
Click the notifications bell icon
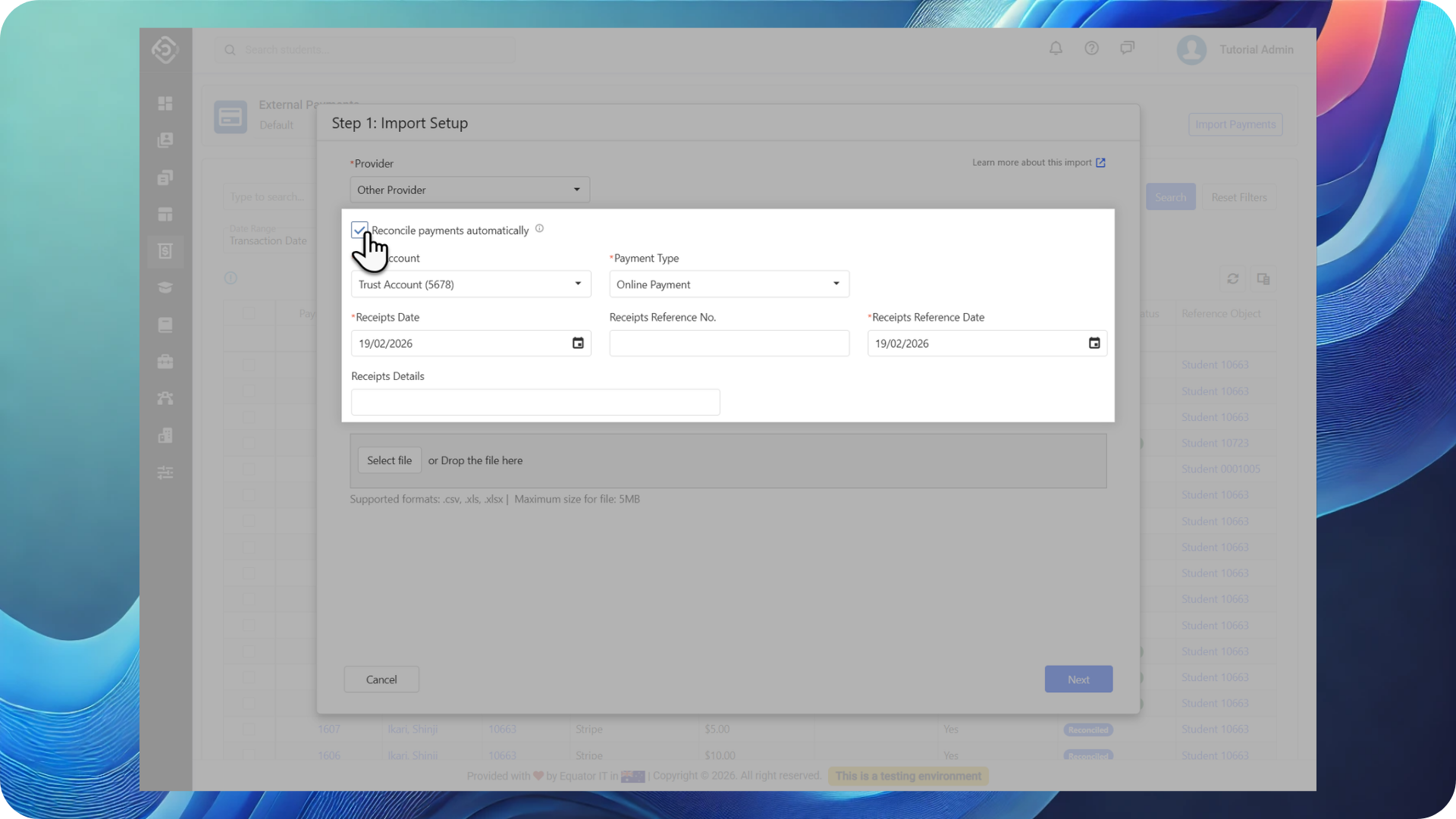pyautogui.click(x=1056, y=49)
